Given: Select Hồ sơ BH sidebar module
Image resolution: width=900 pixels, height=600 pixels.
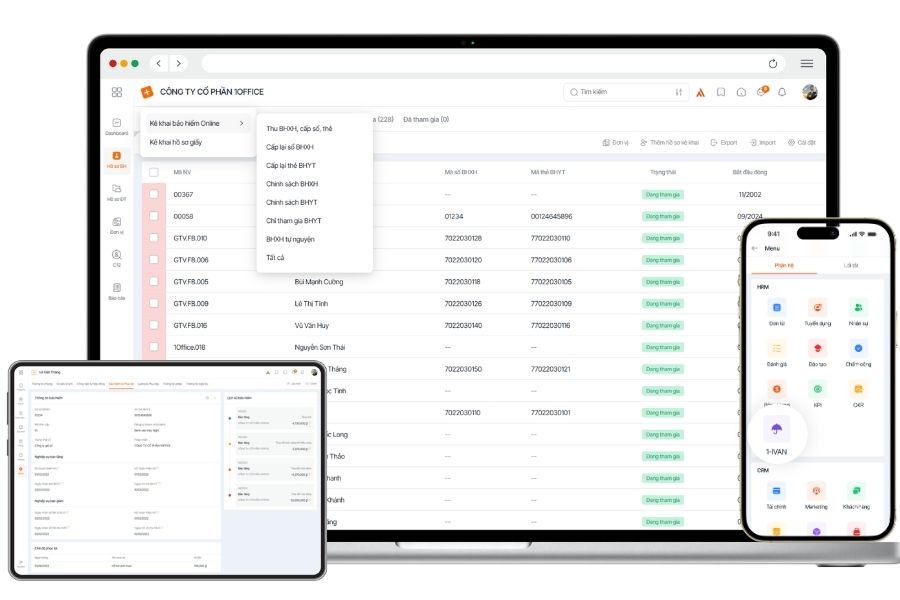Looking at the screenshot, I should 117,160.
